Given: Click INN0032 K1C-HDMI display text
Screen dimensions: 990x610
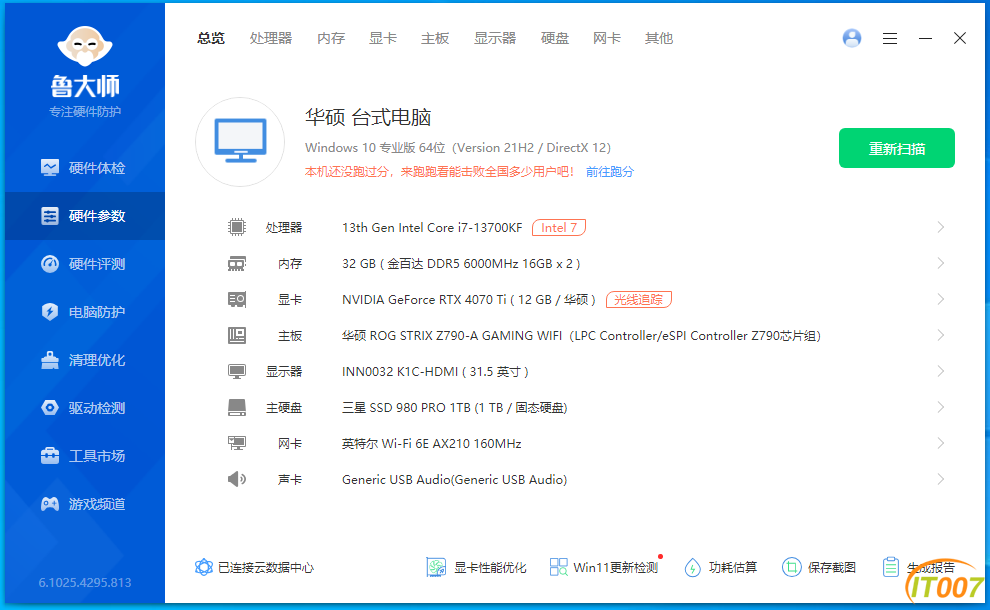Looking at the screenshot, I should [x=435, y=371].
